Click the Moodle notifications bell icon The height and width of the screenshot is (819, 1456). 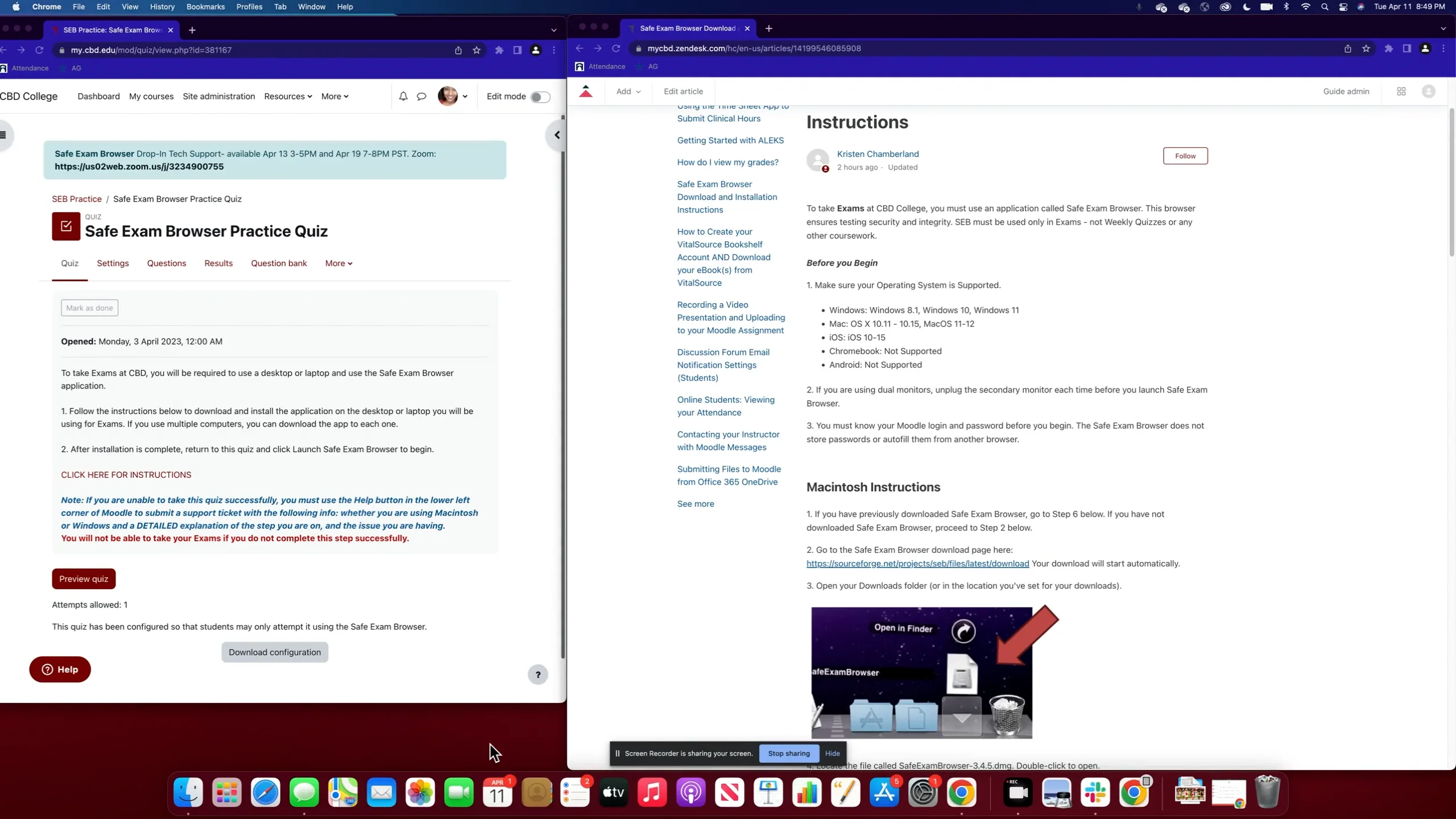pos(403,96)
